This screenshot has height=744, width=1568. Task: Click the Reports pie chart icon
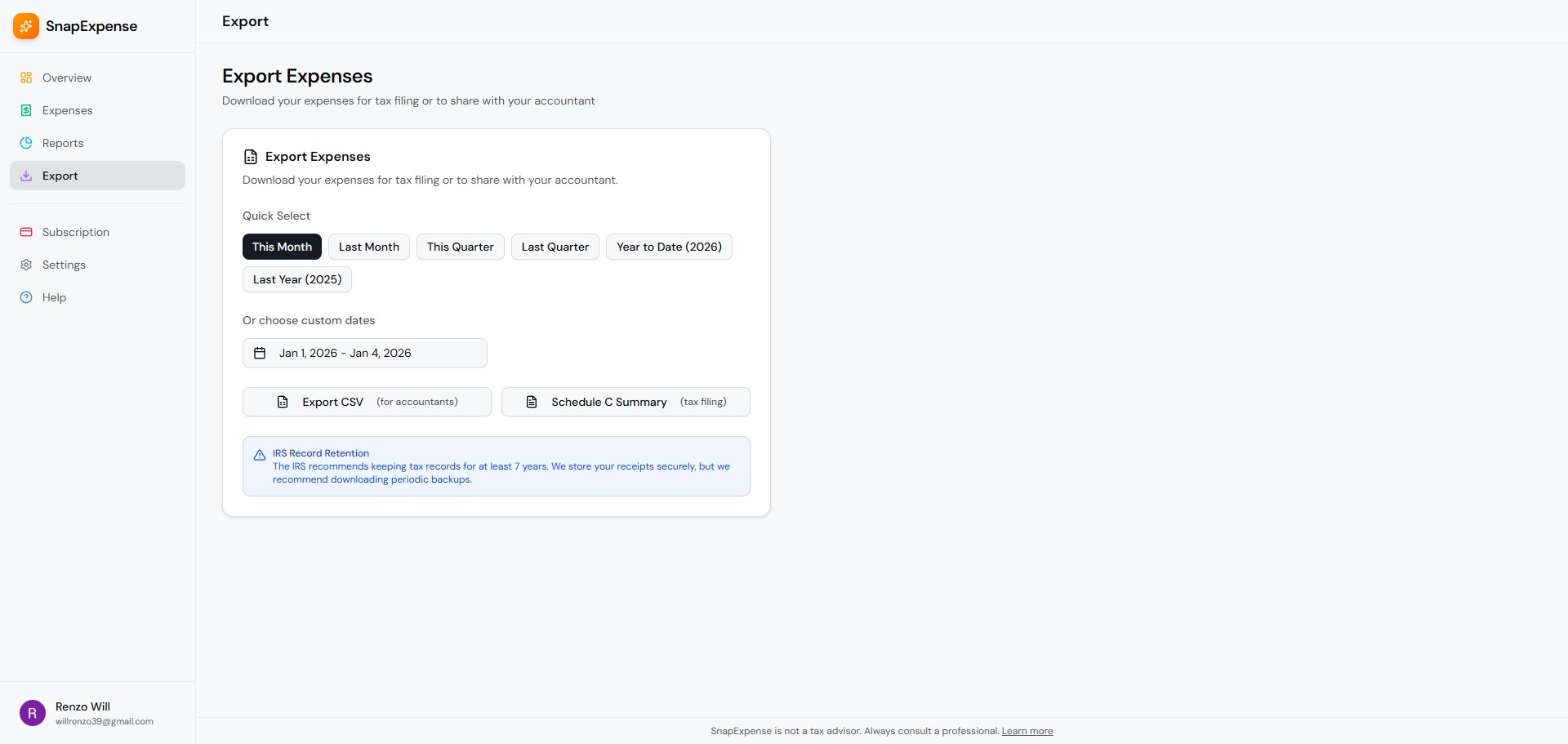click(25, 143)
